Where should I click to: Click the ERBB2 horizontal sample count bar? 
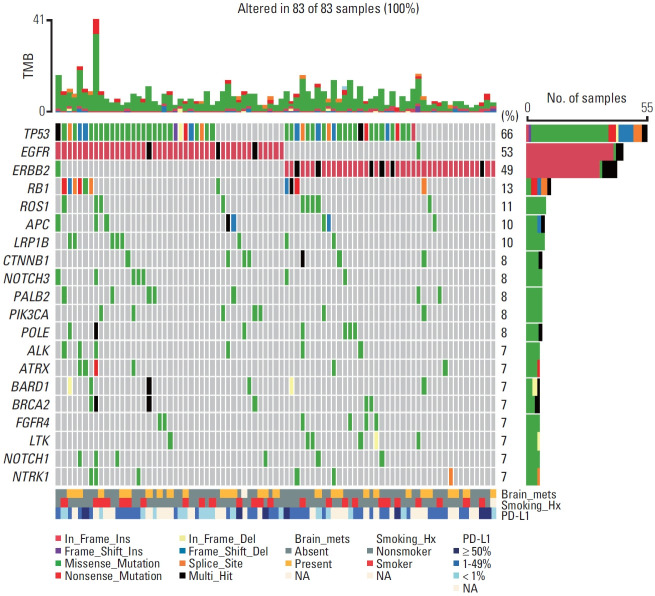click(571, 170)
